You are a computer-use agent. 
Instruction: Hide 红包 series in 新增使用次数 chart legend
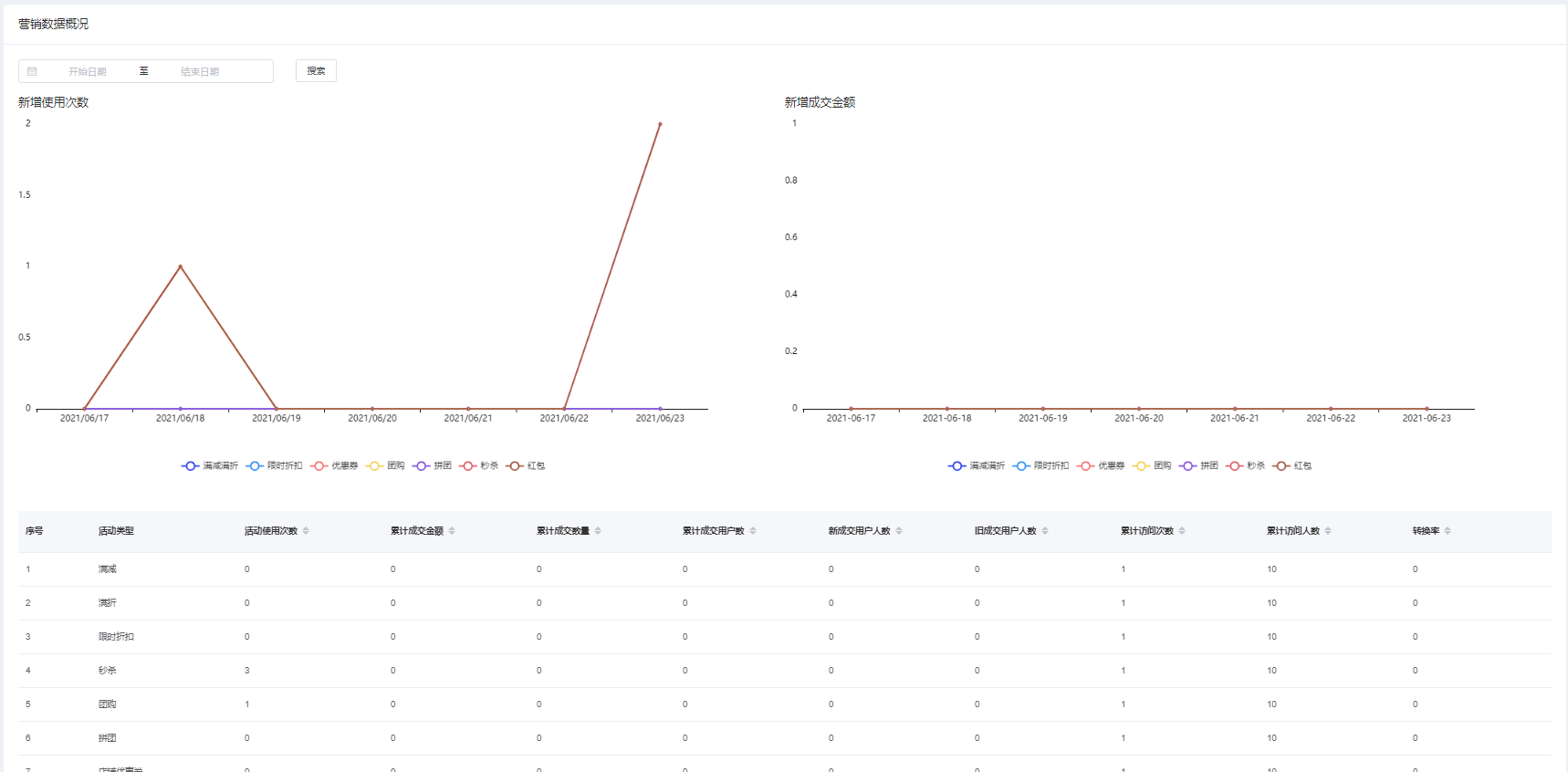(526, 466)
